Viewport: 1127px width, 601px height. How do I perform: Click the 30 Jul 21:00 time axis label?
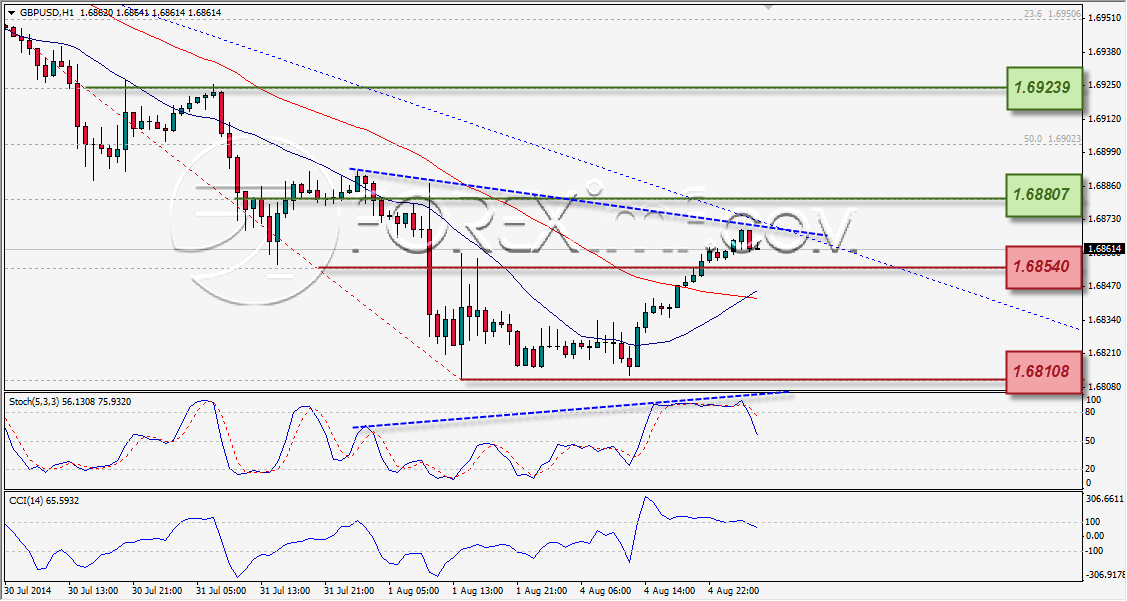[157, 591]
